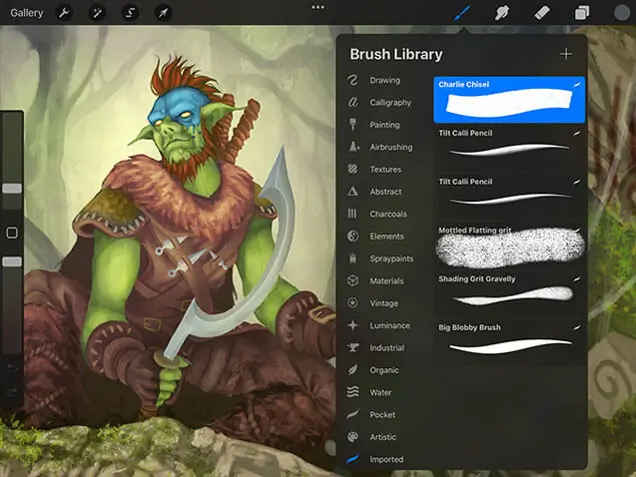The width and height of the screenshot is (636, 477).
Task: Select the Smudge finger tool
Action: (x=502, y=13)
